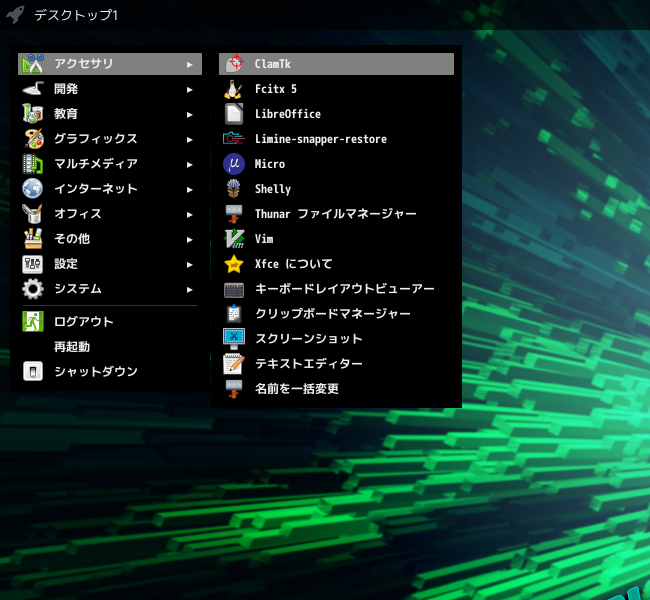Screen dimensions: 650x600
Task: Launch Fcitx 5 entry
Action: [336, 89]
